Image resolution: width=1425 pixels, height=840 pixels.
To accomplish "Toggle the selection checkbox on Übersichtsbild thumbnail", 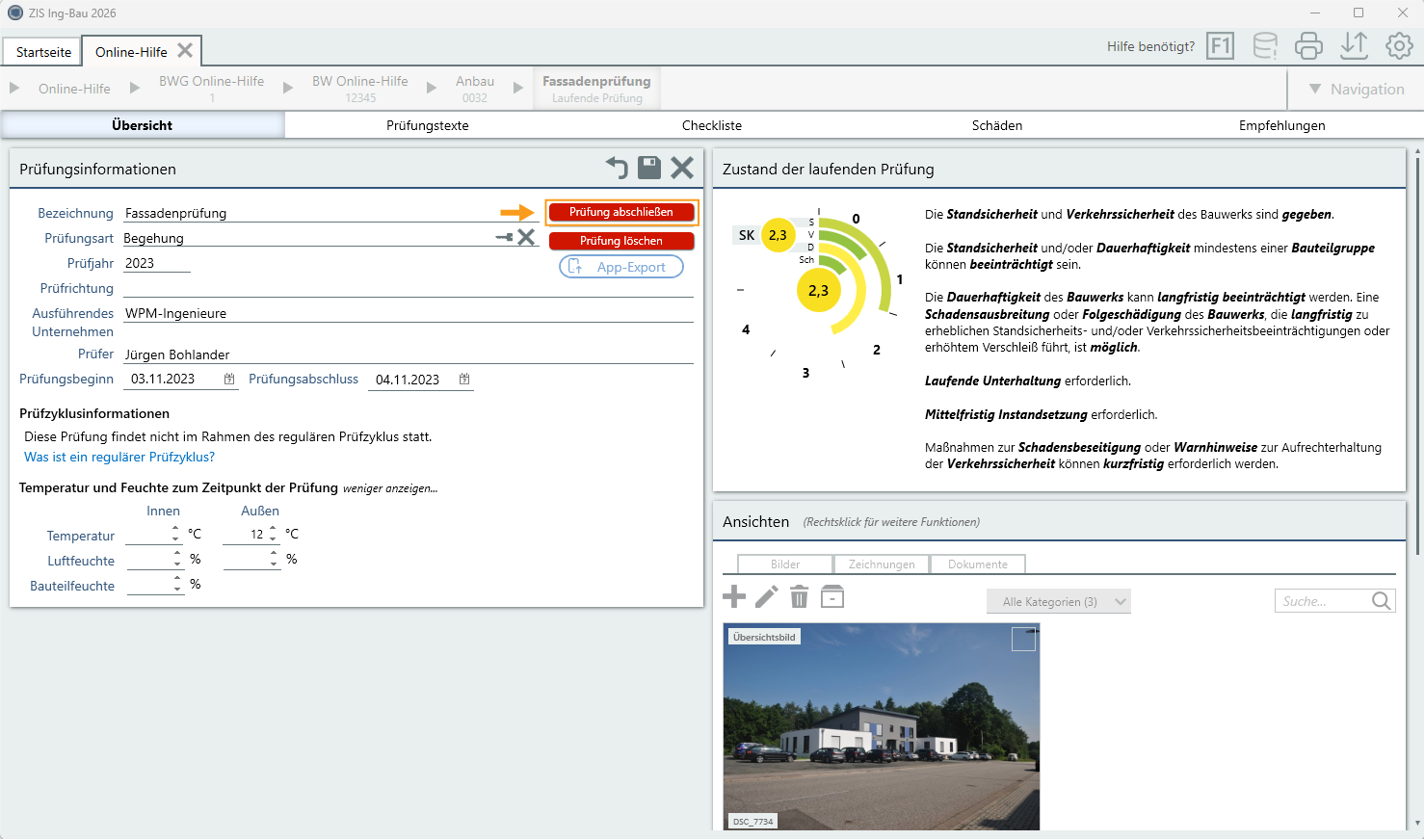I will pos(1023,640).
